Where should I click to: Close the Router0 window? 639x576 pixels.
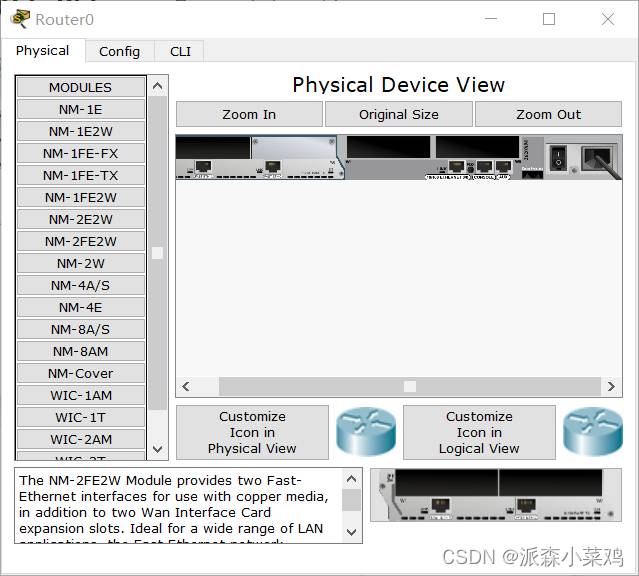click(x=608, y=19)
